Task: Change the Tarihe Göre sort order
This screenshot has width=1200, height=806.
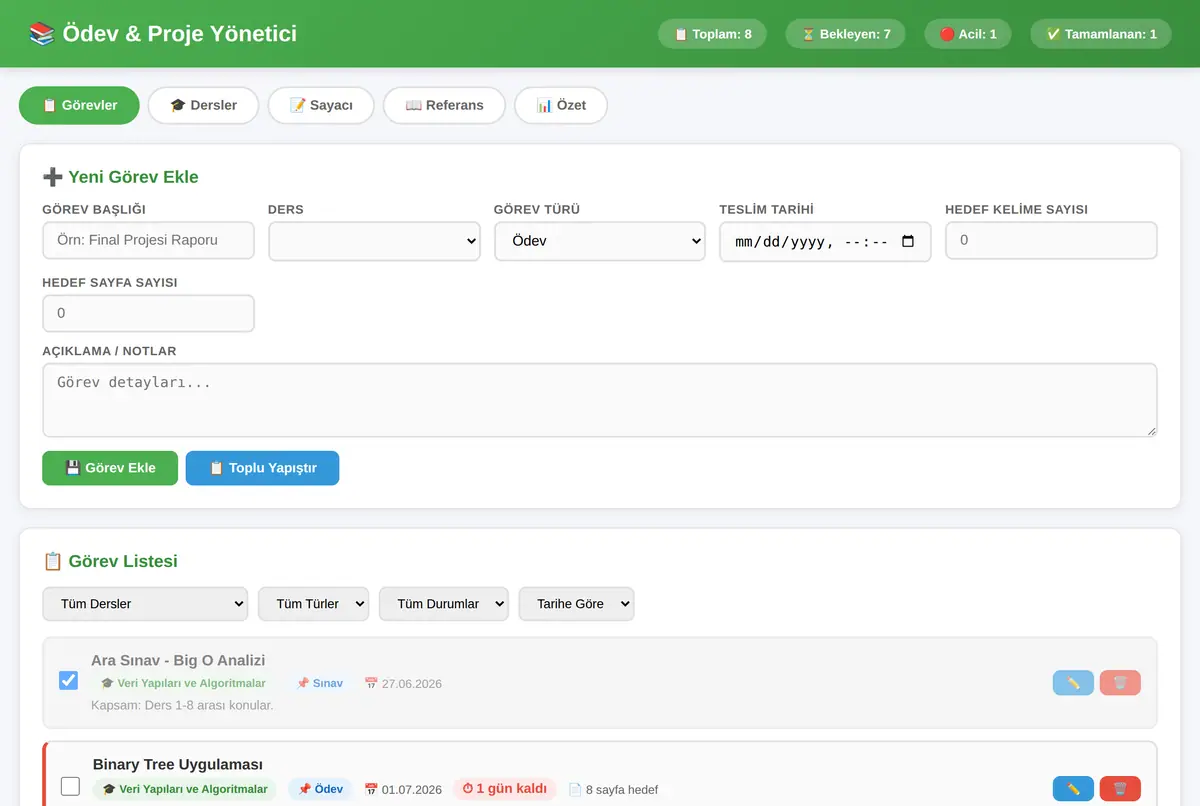Action: (576, 604)
